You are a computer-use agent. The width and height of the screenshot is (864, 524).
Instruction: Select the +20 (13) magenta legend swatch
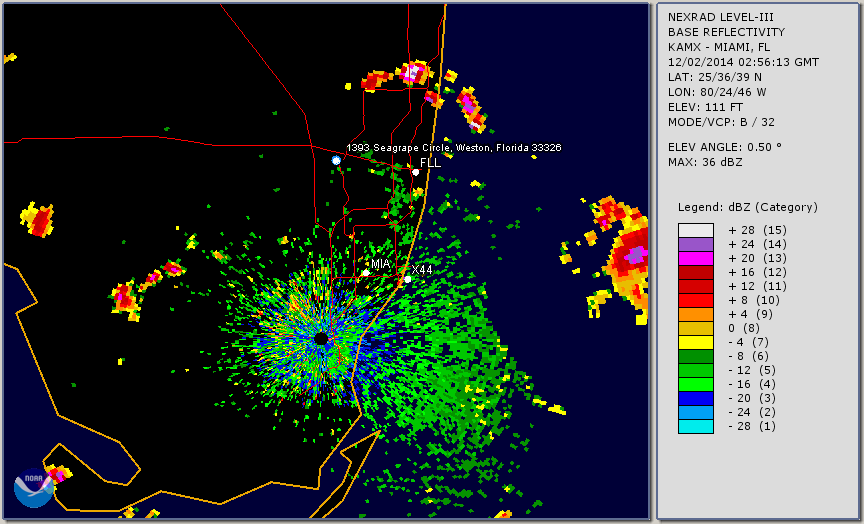(x=696, y=258)
